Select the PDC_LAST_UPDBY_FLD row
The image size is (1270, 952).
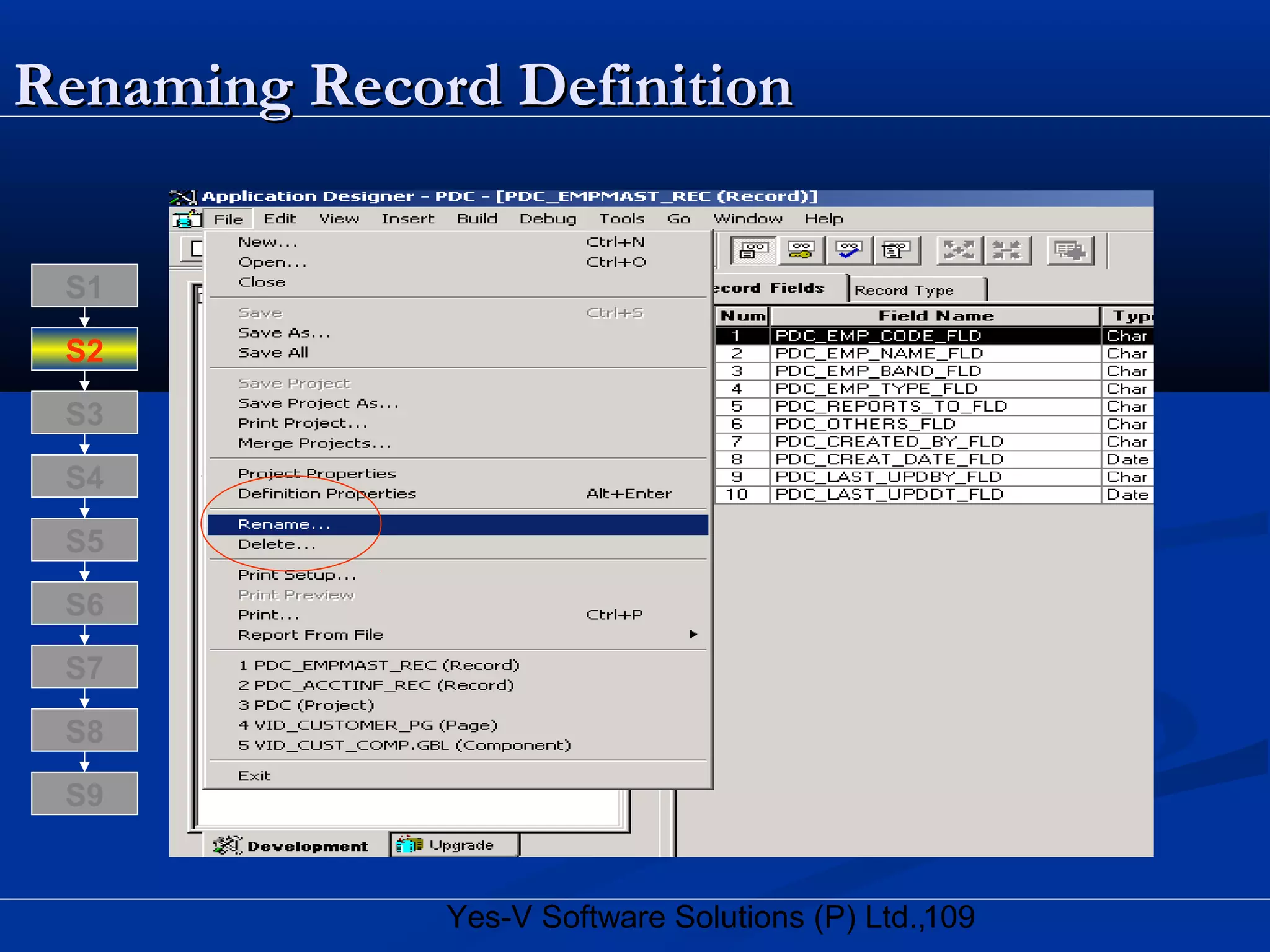click(934, 477)
